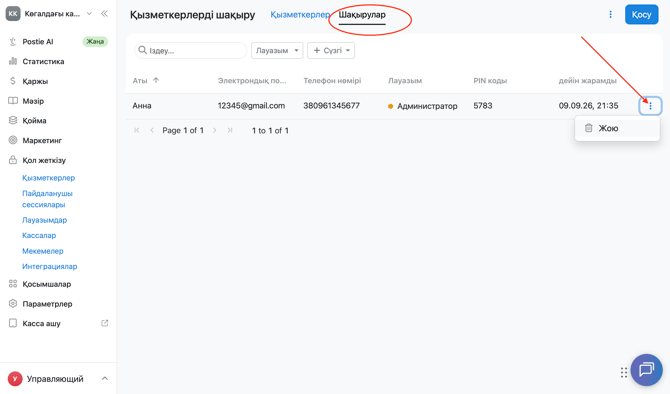Open the Қойма warehouse section

34,121
